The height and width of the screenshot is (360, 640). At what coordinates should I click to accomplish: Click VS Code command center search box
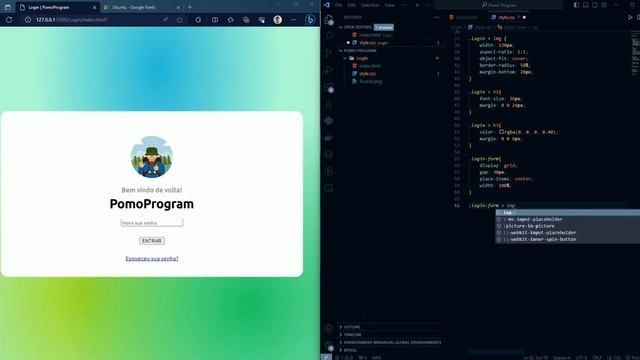pyautogui.click(x=499, y=5)
